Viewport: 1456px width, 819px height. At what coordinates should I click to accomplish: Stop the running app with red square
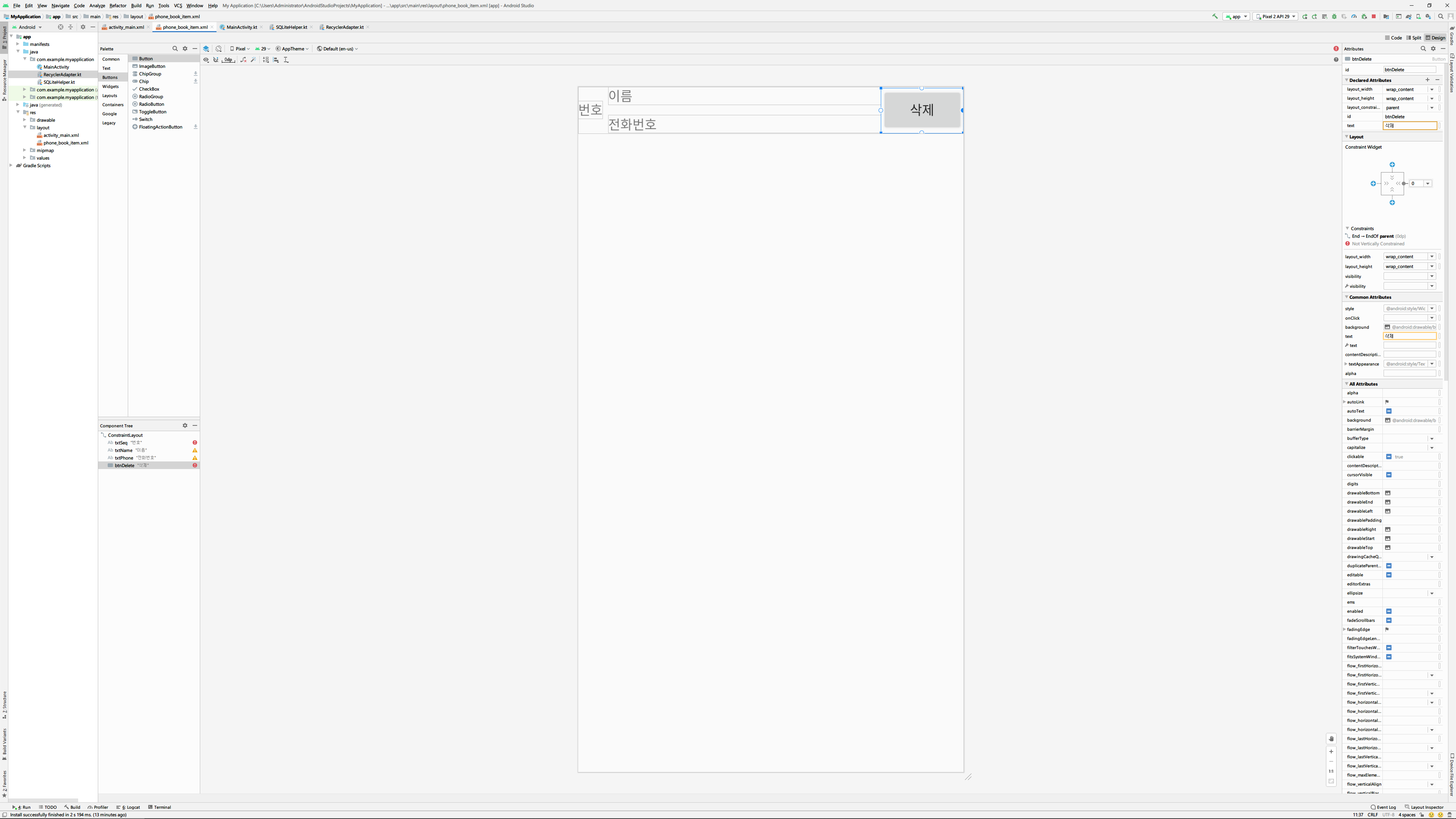[x=1374, y=17]
